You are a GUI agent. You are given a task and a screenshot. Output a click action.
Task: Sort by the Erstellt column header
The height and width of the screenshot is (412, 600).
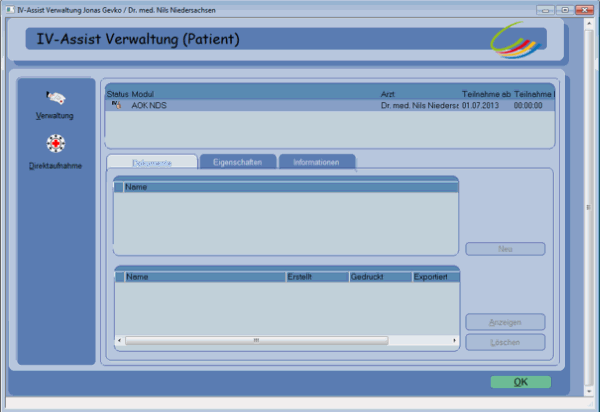click(315, 276)
